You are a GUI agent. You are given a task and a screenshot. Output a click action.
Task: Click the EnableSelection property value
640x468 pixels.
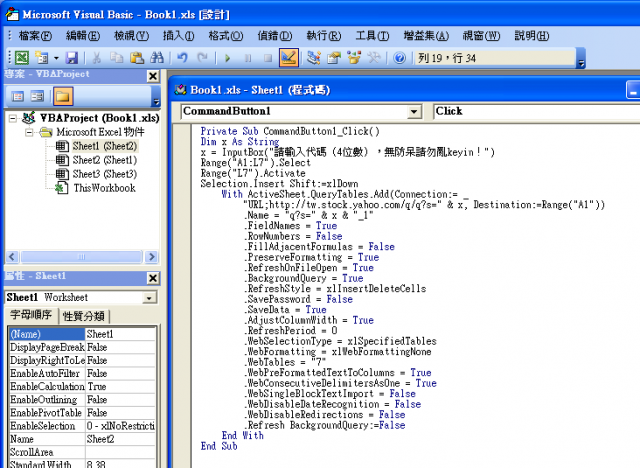tap(120, 426)
